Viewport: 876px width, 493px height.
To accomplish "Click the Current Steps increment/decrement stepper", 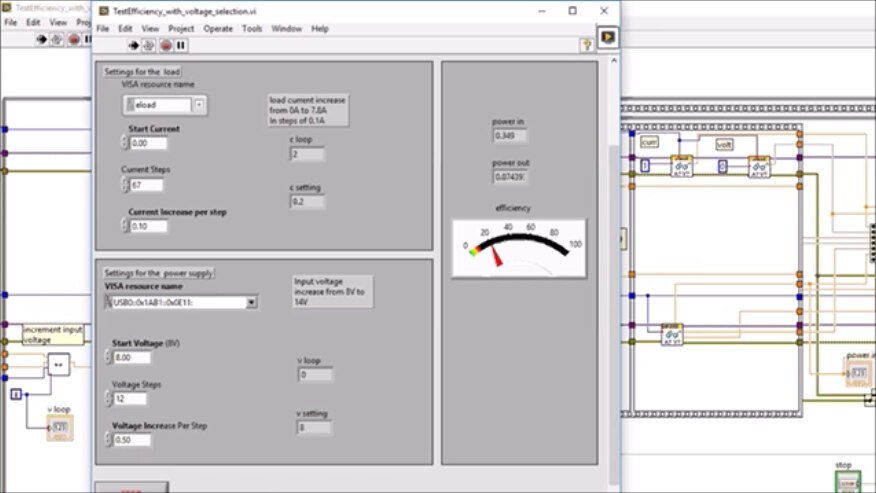I will tap(125, 185).
